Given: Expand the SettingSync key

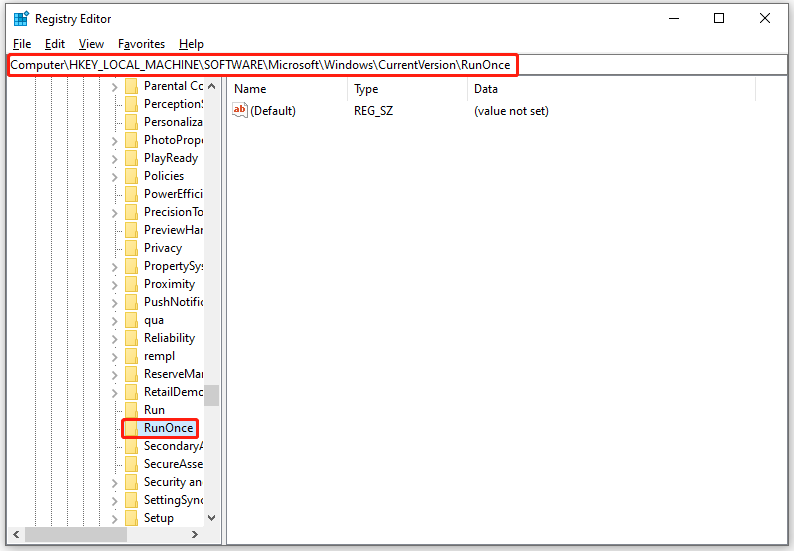Looking at the screenshot, I should (114, 501).
